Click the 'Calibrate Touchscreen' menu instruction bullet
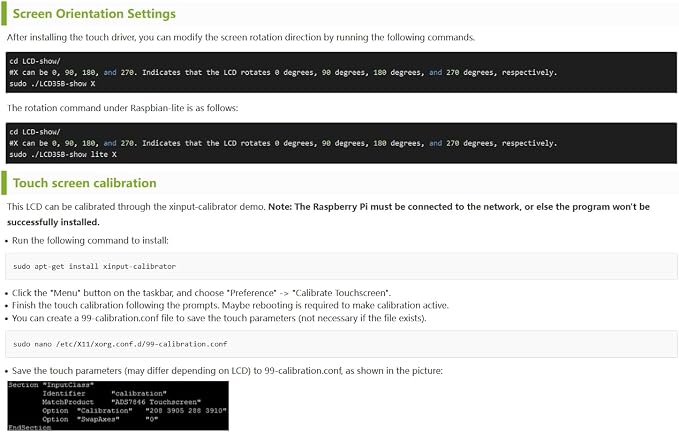Screen dimensions: 679x432 coord(201,293)
